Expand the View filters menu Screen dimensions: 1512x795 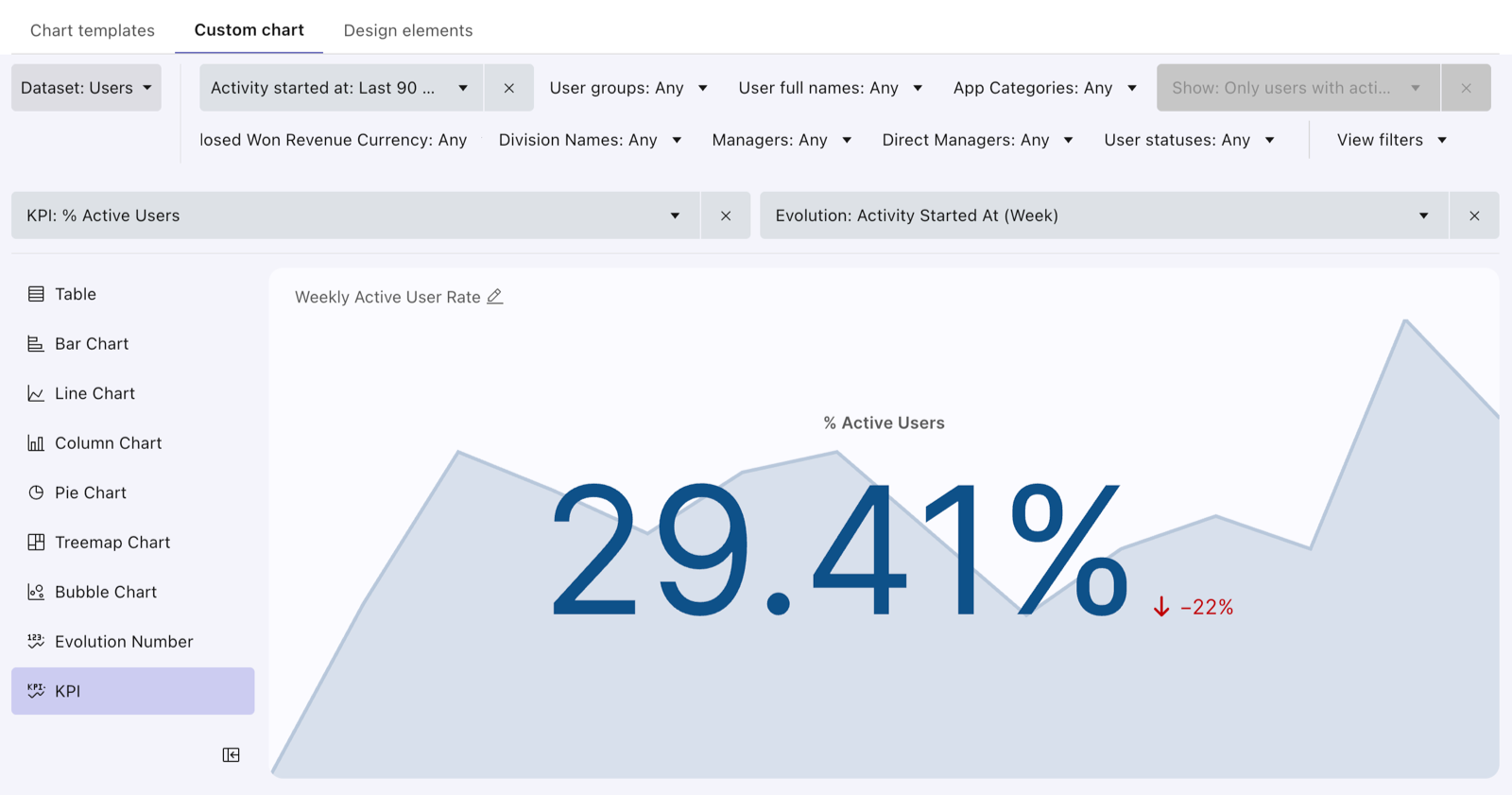pos(1391,140)
